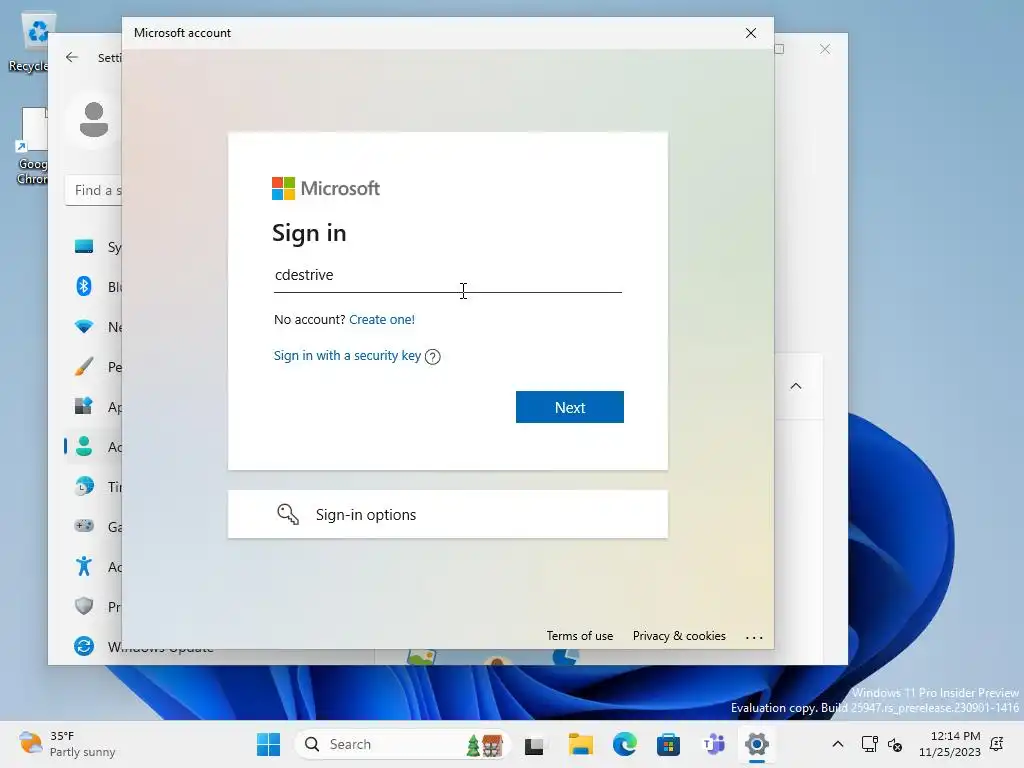
Task: Open Terms of use link
Action: [x=579, y=636]
